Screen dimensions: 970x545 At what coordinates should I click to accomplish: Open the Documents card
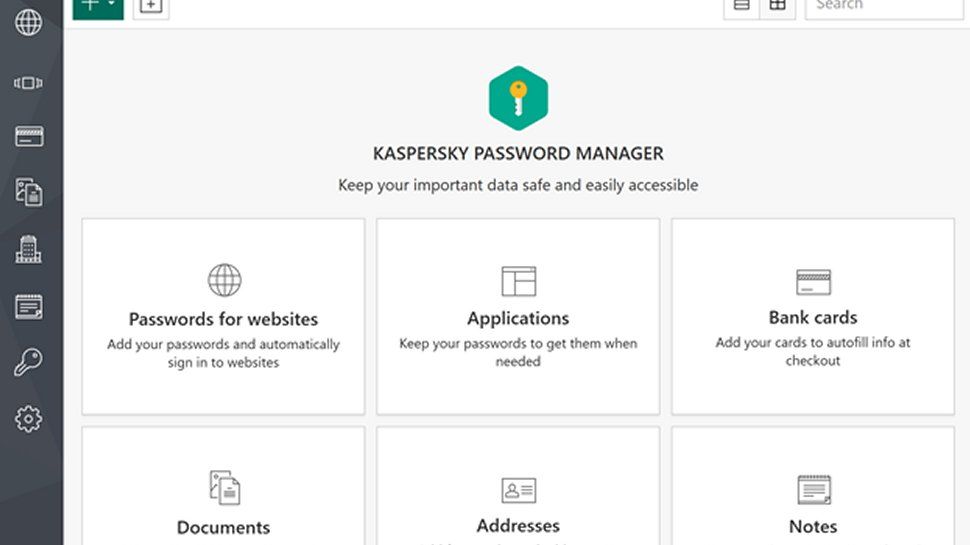click(223, 486)
